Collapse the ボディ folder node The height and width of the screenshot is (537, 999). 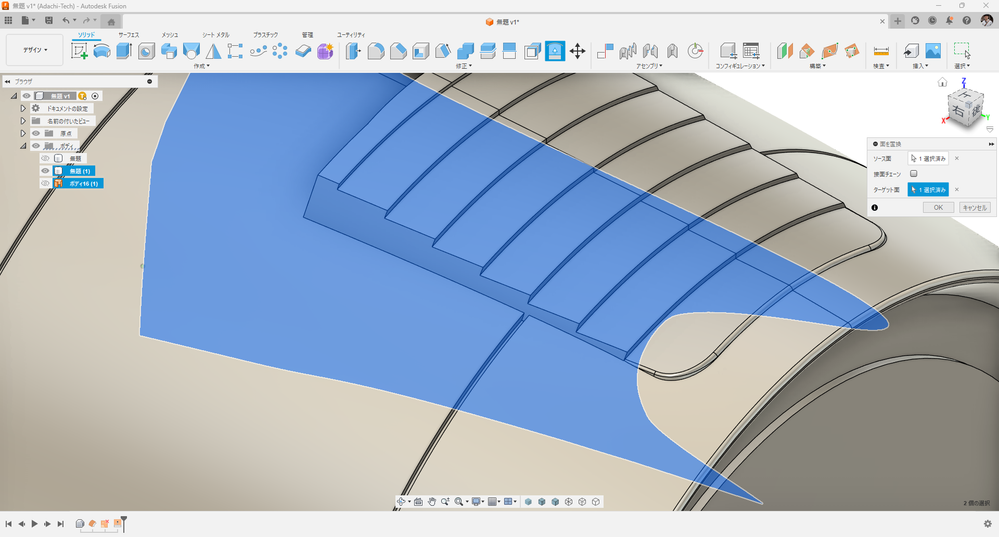[23, 146]
